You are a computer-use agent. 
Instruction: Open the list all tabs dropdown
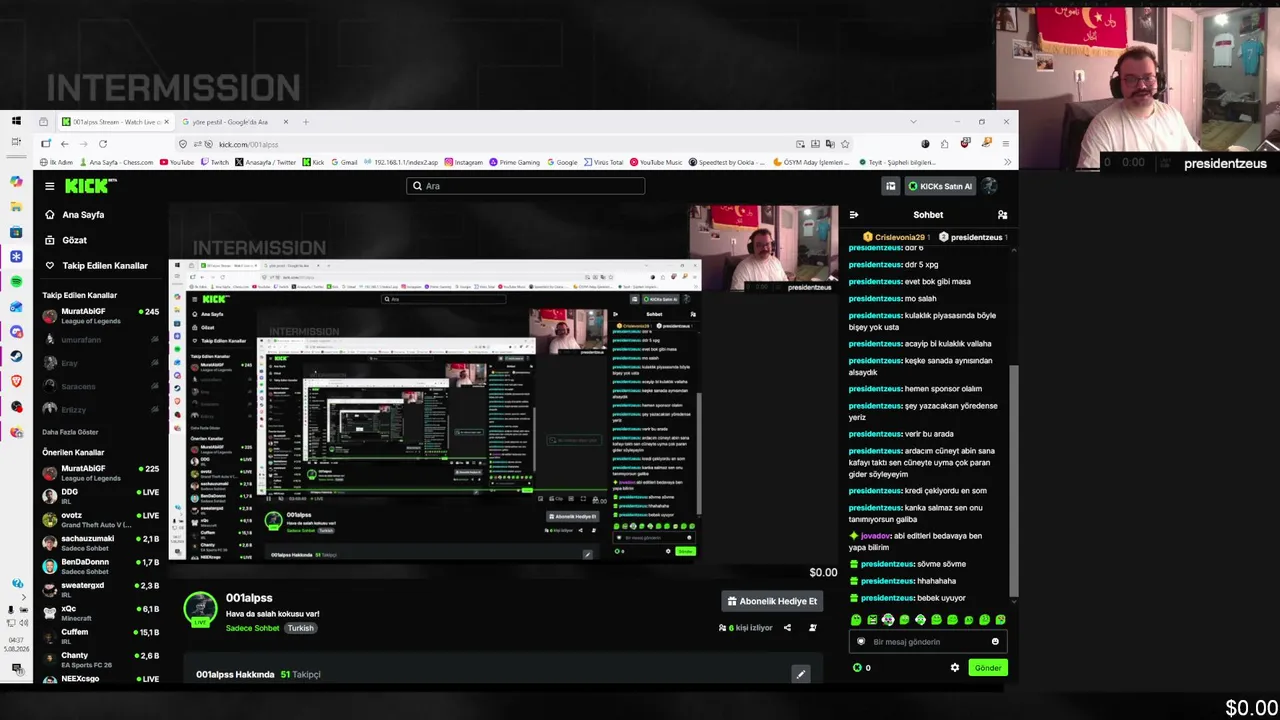click(913, 122)
